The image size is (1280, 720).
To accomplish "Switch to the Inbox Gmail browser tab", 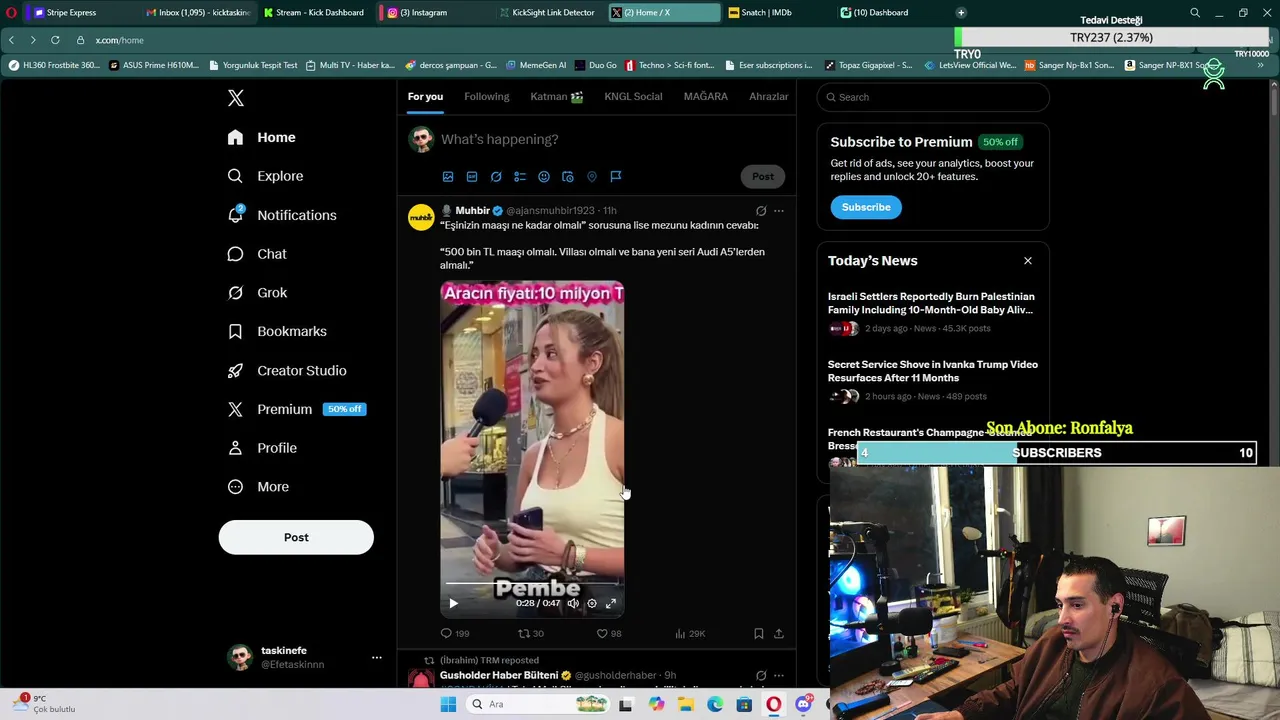I will click(x=197, y=12).
